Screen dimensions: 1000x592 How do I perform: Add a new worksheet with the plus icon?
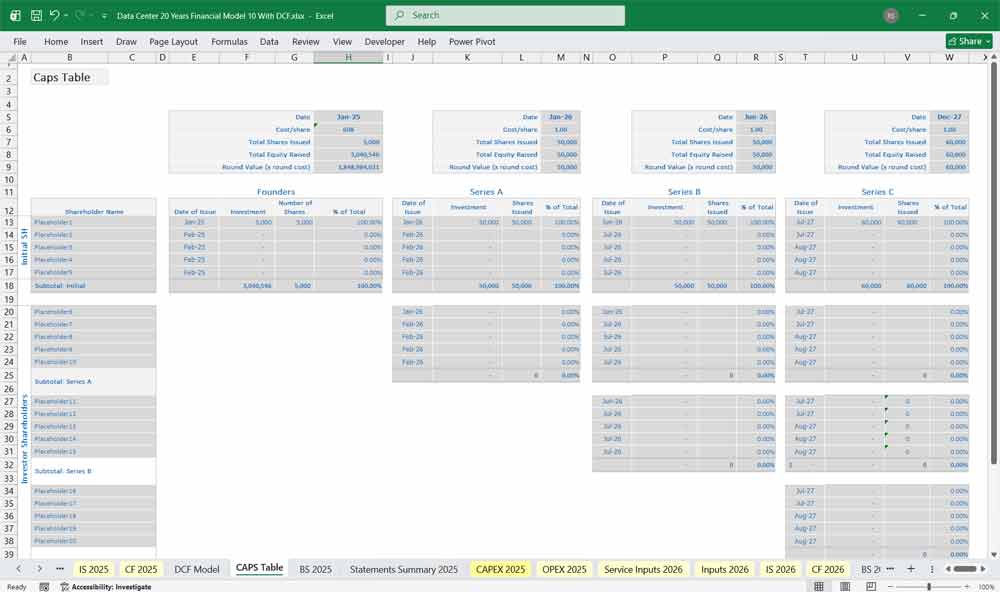911,568
